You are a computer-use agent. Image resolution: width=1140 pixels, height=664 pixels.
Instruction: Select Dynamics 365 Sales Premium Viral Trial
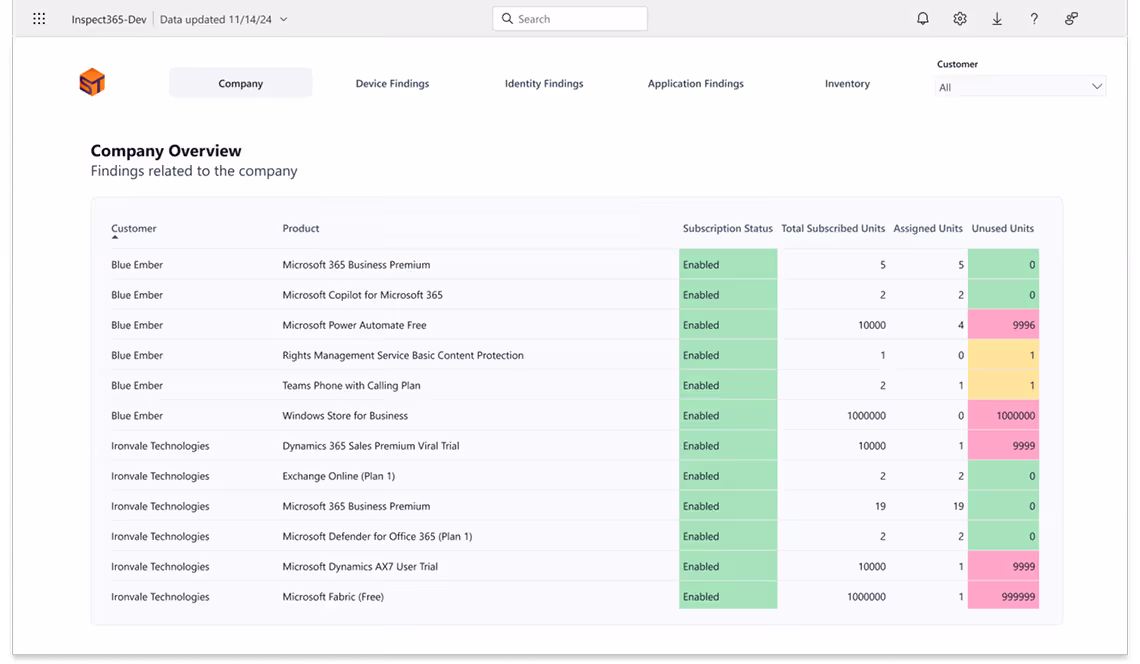[x=371, y=446]
